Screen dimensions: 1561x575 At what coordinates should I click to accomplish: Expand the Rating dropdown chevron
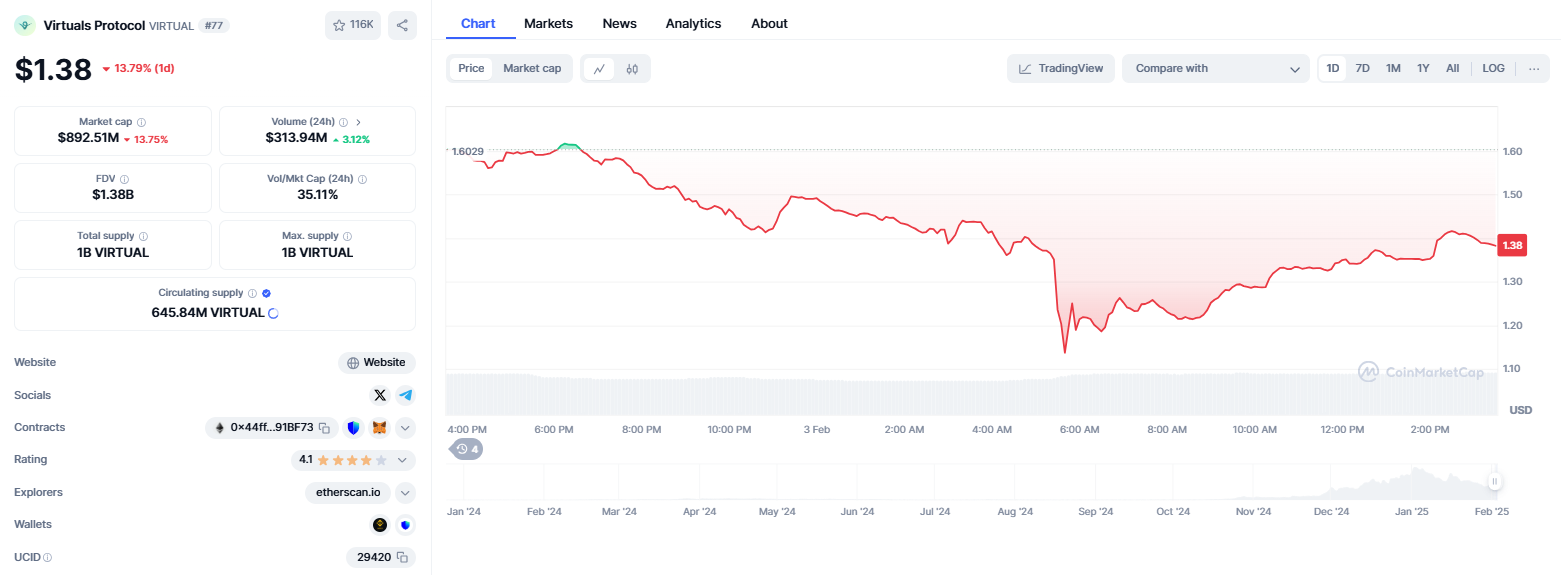pyautogui.click(x=402, y=460)
